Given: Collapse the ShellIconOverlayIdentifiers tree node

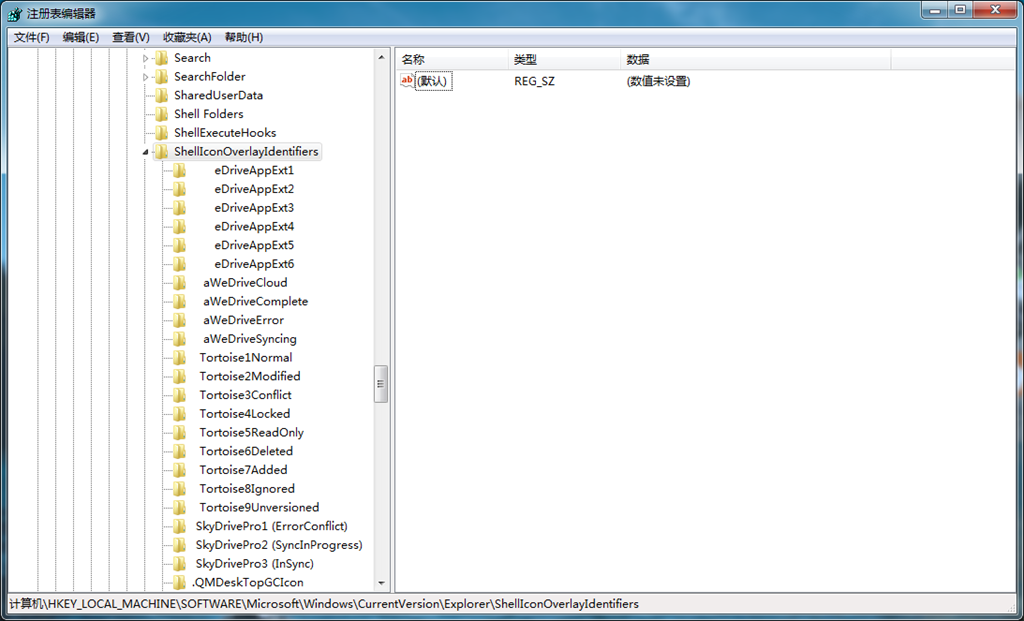Looking at the screenshot, I should (146, 153).
